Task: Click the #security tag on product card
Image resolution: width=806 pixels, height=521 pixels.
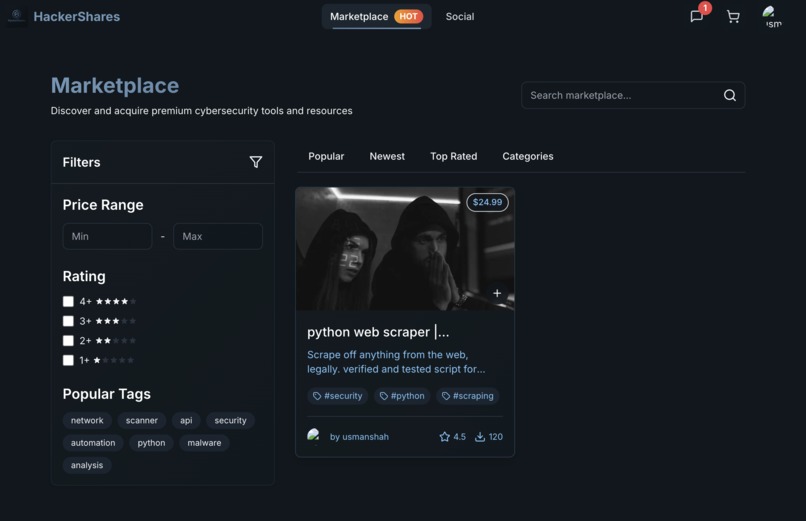Action: tap(338, 396)
